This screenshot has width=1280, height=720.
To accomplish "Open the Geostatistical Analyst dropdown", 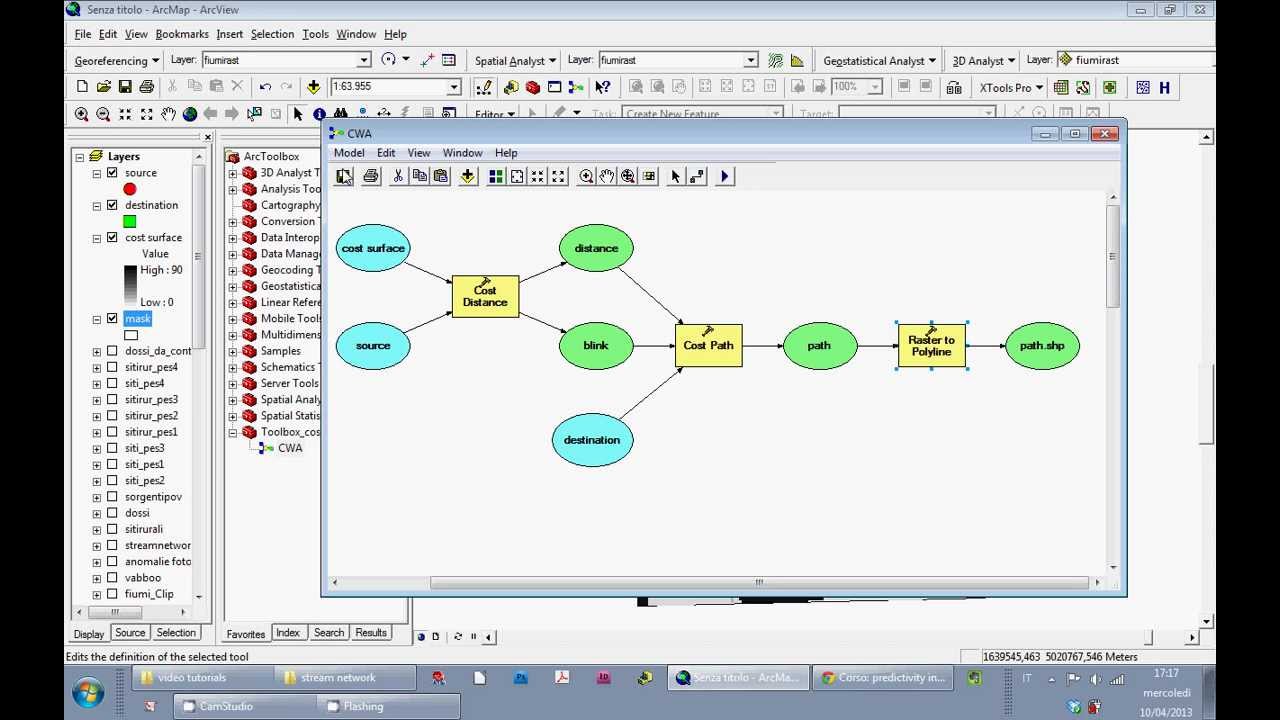I will point(879,61).
